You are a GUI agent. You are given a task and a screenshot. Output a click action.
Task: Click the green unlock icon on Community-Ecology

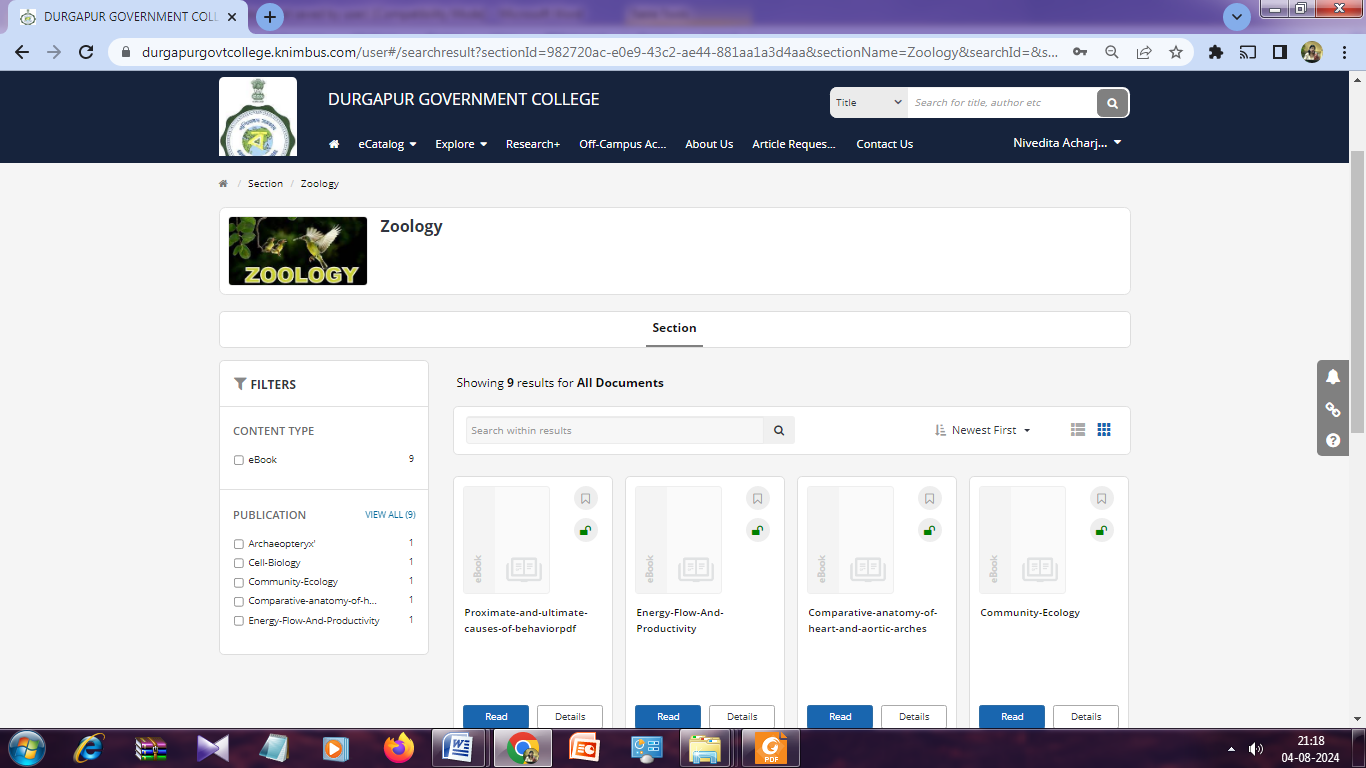pos(1101,531)
